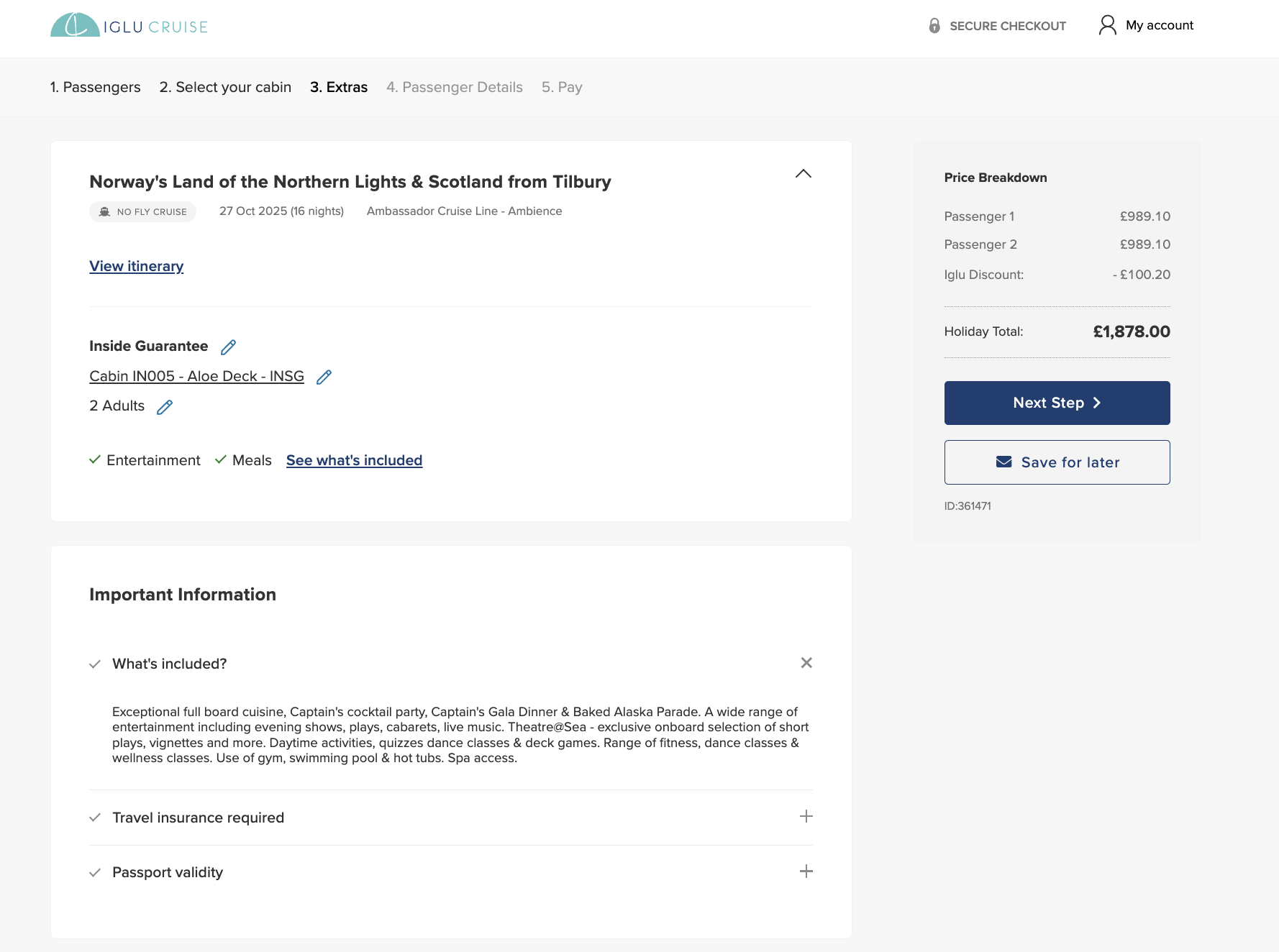The height and width of the screenshot is (952, 1279).
Task: Click the Save for later button
Action: 1057,462
